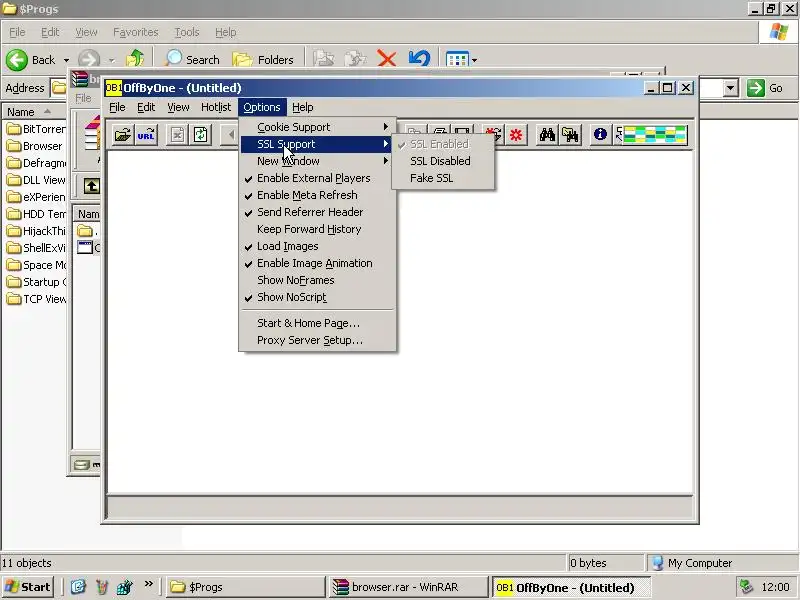This screenshot has height=600, width=800.
Task: Expand the Cookie Support submenu
Action: (x=317, y=127)
